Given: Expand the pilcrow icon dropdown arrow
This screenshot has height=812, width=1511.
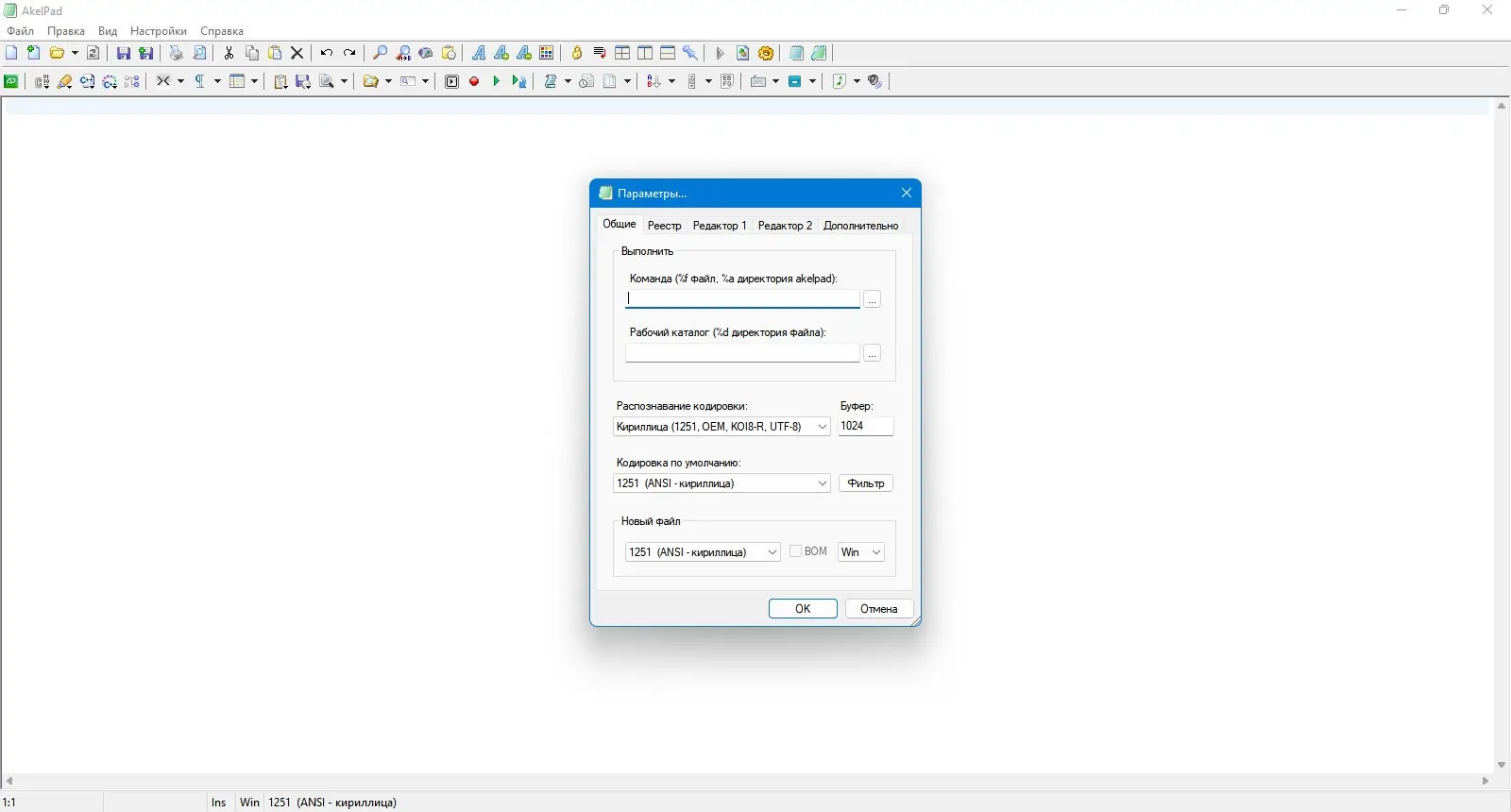Looking at the screenshot, I should (217, 82).
